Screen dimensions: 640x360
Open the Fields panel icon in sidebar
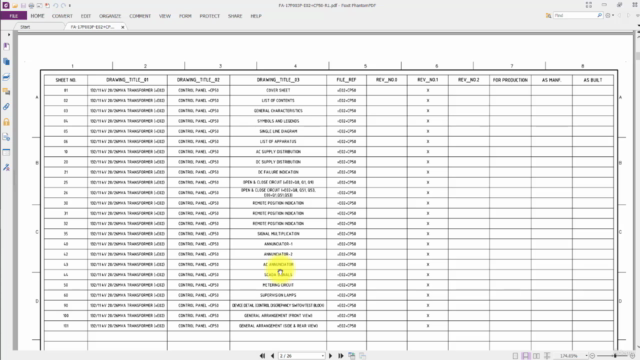[7, 152]
